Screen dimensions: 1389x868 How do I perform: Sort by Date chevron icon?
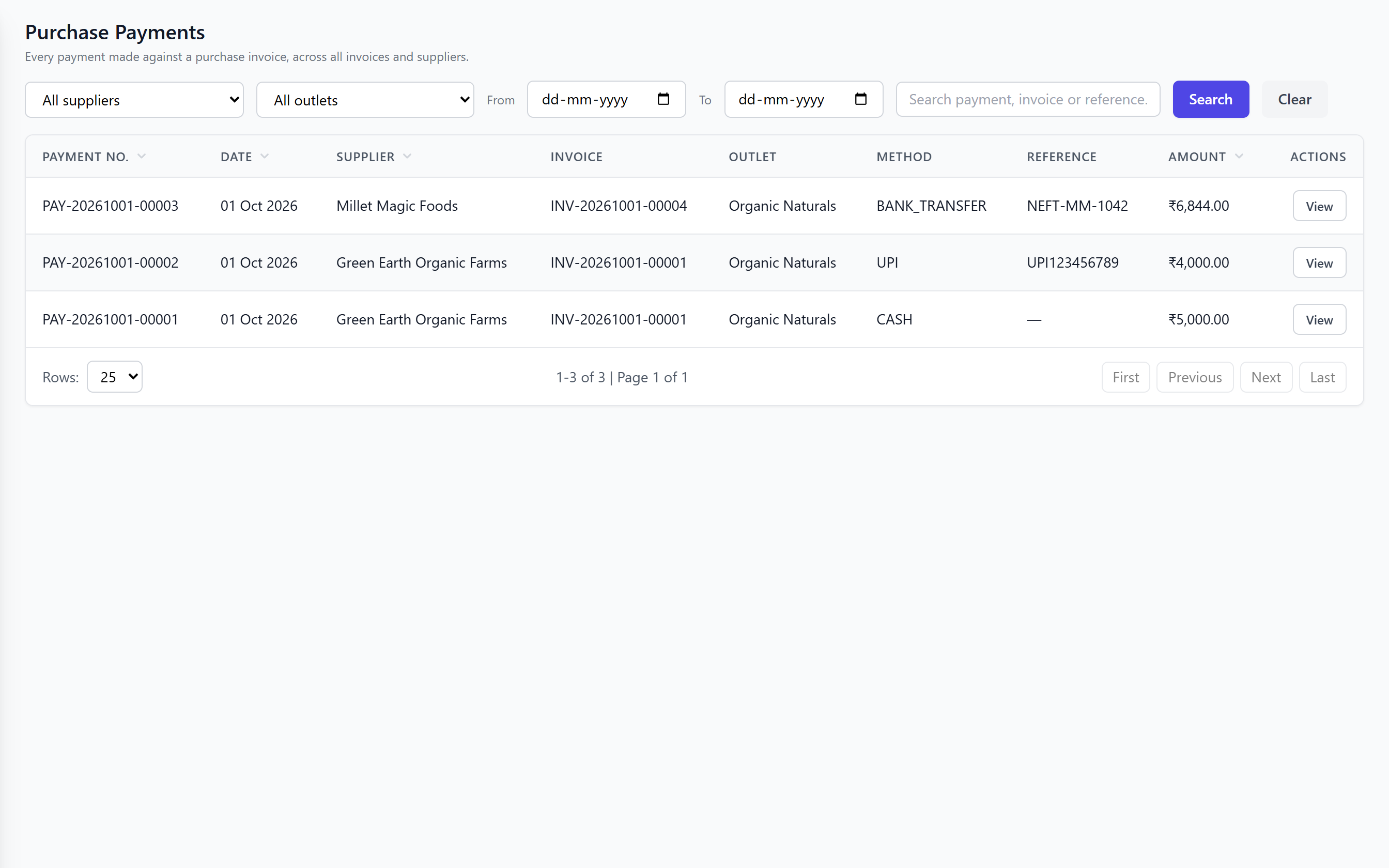(265, 156)
